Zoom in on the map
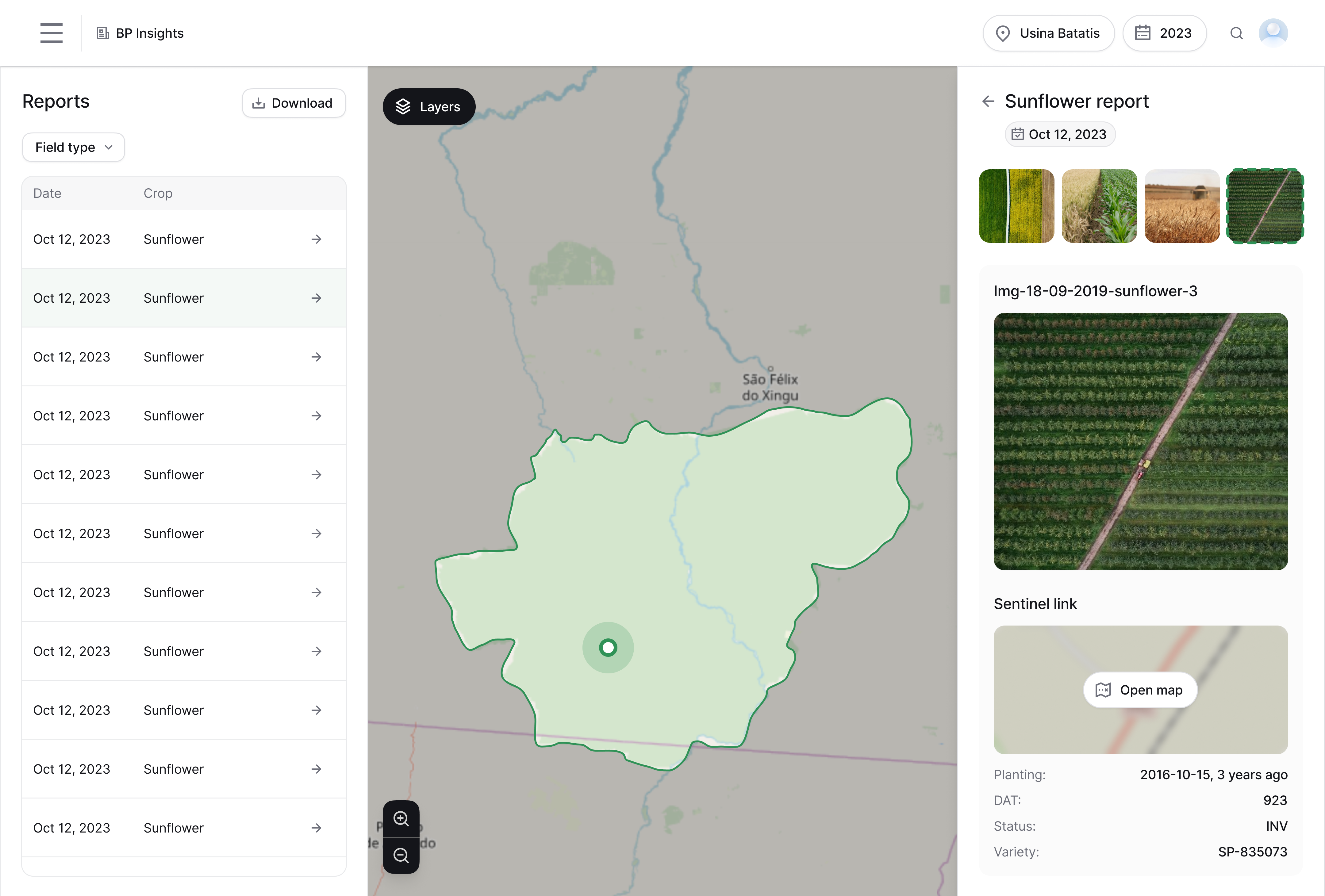 click(401, 819)
